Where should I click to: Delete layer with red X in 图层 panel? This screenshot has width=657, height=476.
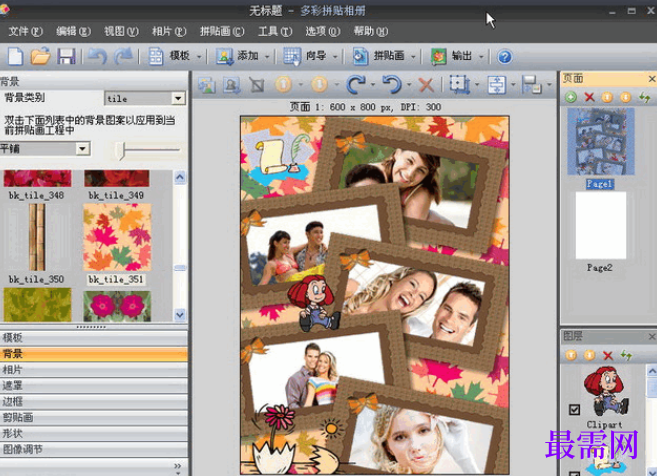[x=608, y=356]
